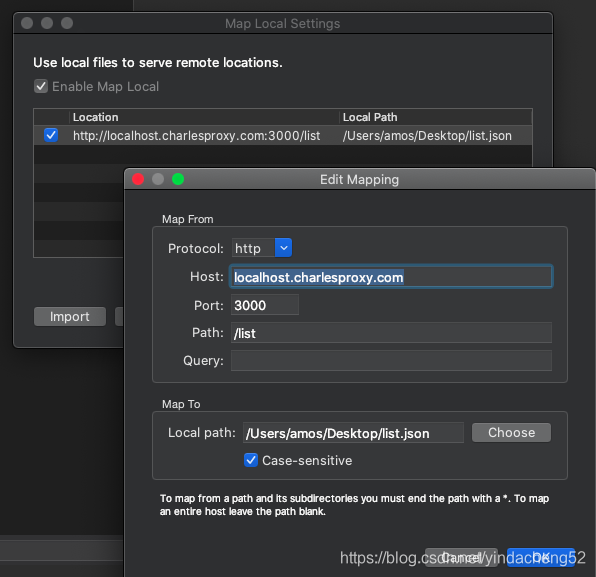Click the green zoom button of Edit Mapping

click(178, 179)
